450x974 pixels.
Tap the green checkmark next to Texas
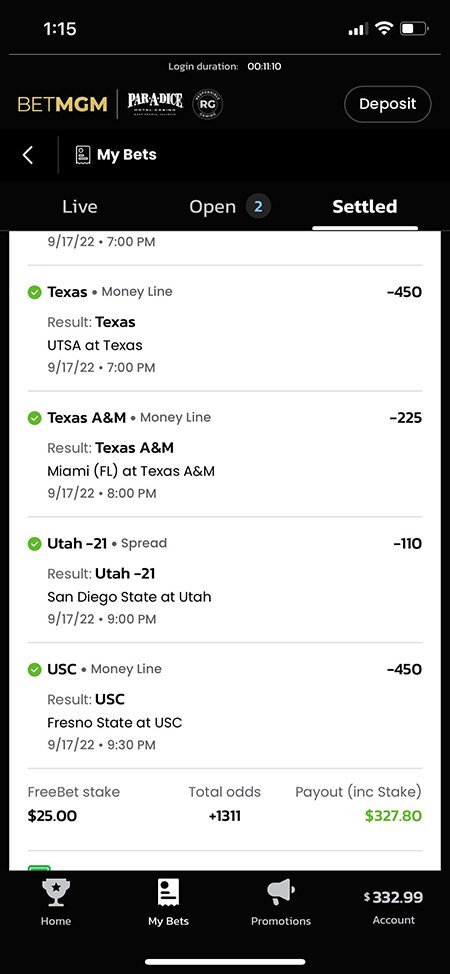(35, 292)
